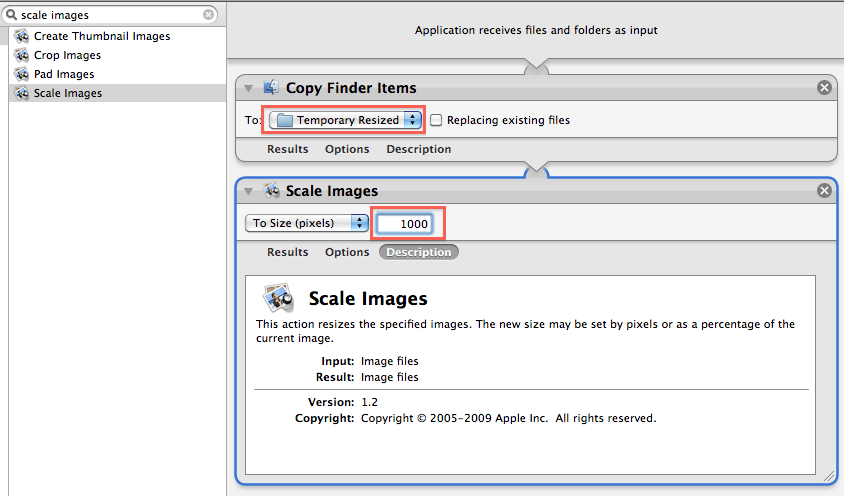
Task: Hide the Scale Images Description tab
Action: (x=419, y=252)
